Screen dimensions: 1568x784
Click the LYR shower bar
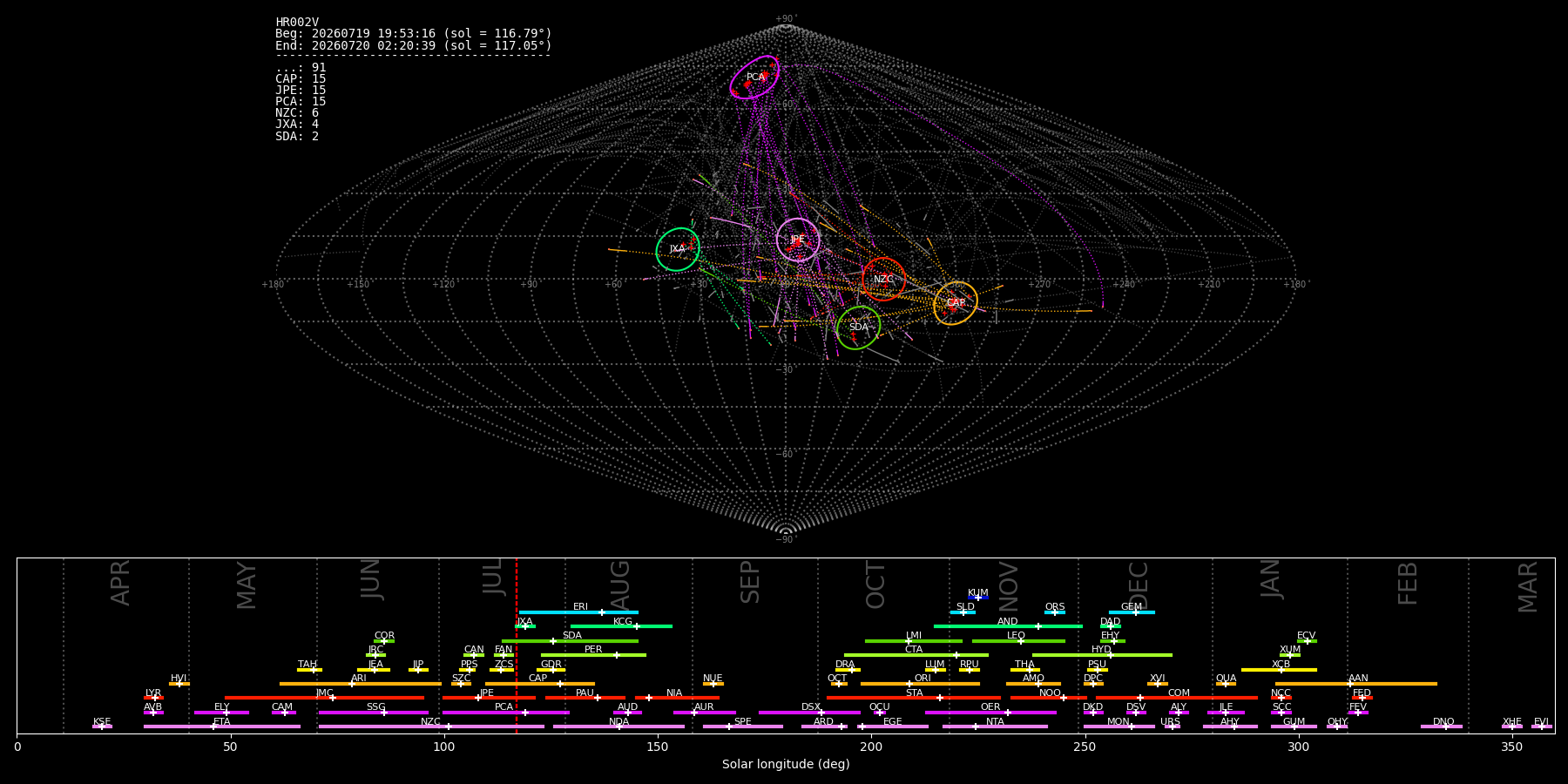tap(153, 698)
